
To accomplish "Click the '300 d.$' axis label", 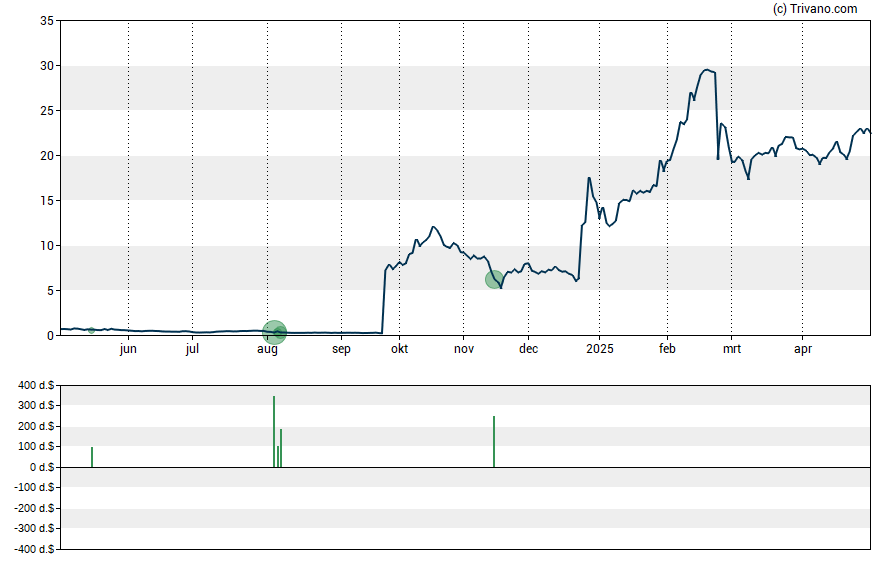I will pyautogui.click(x=36, y=405).
